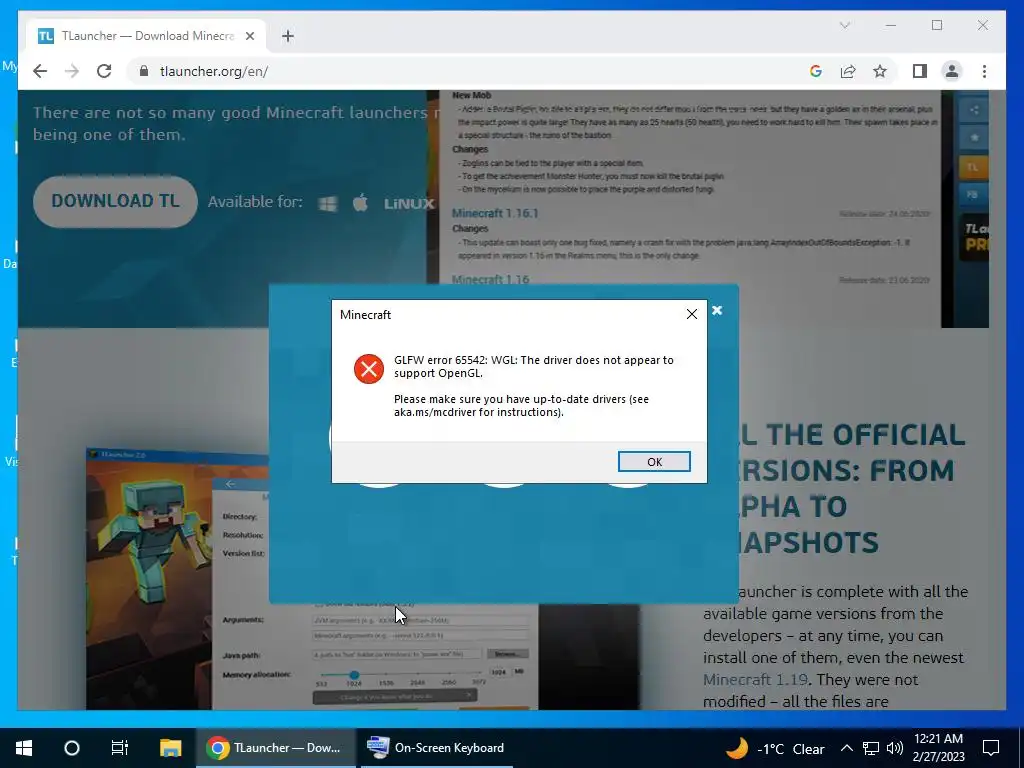
Task: Click the Google icon in address bar
Action: click(x=815, y=71)
